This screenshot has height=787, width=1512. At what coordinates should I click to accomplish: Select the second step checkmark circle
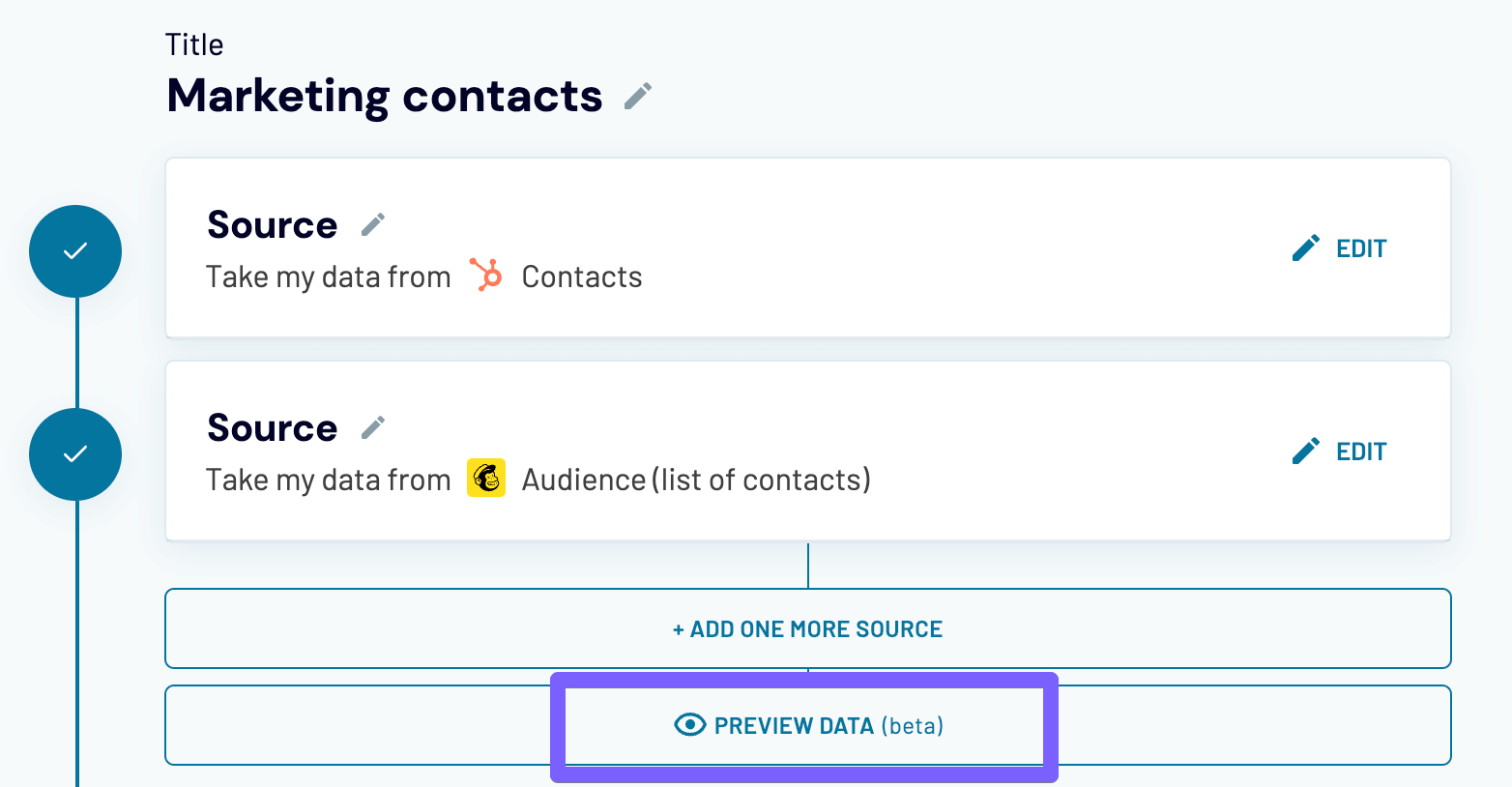click(x=75, y=454)
